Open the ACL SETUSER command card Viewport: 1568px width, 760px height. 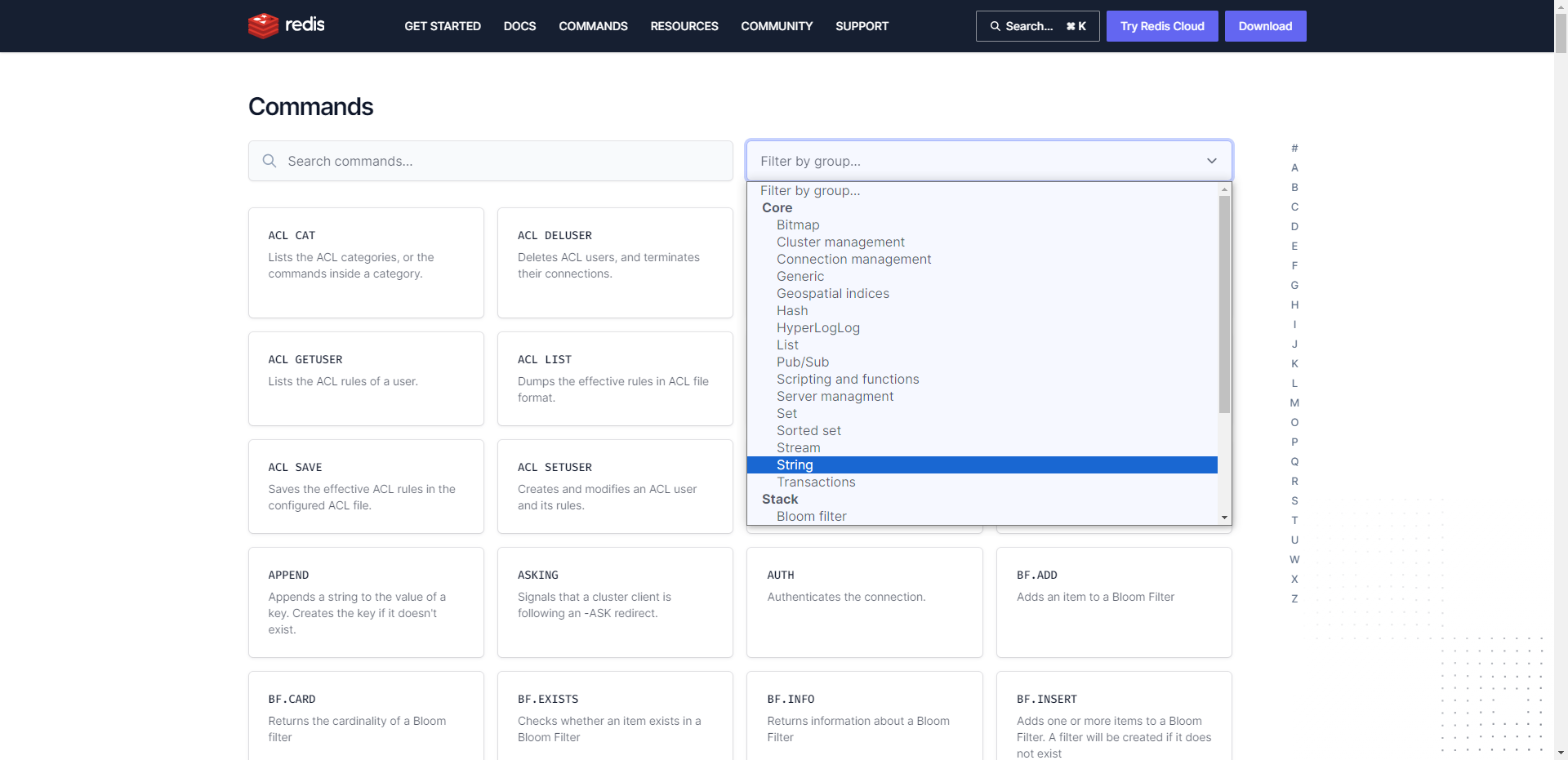pyautogui.click(x=615, y=487)
